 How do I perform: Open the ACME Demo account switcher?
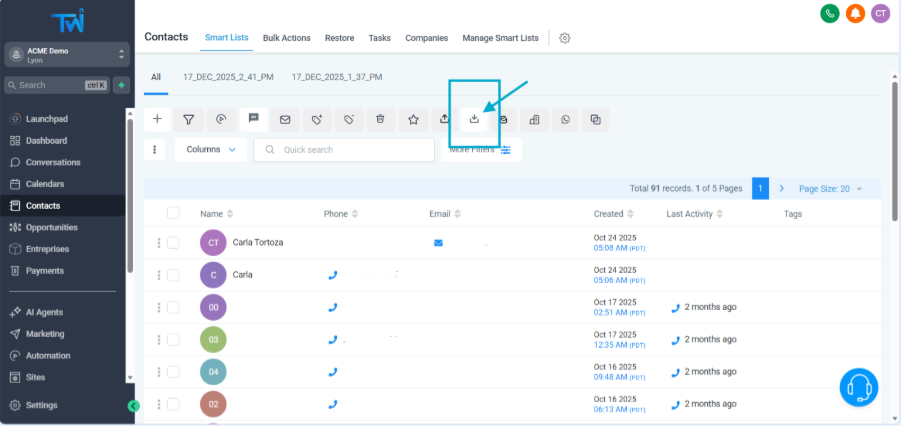click(x=66, y=54)
